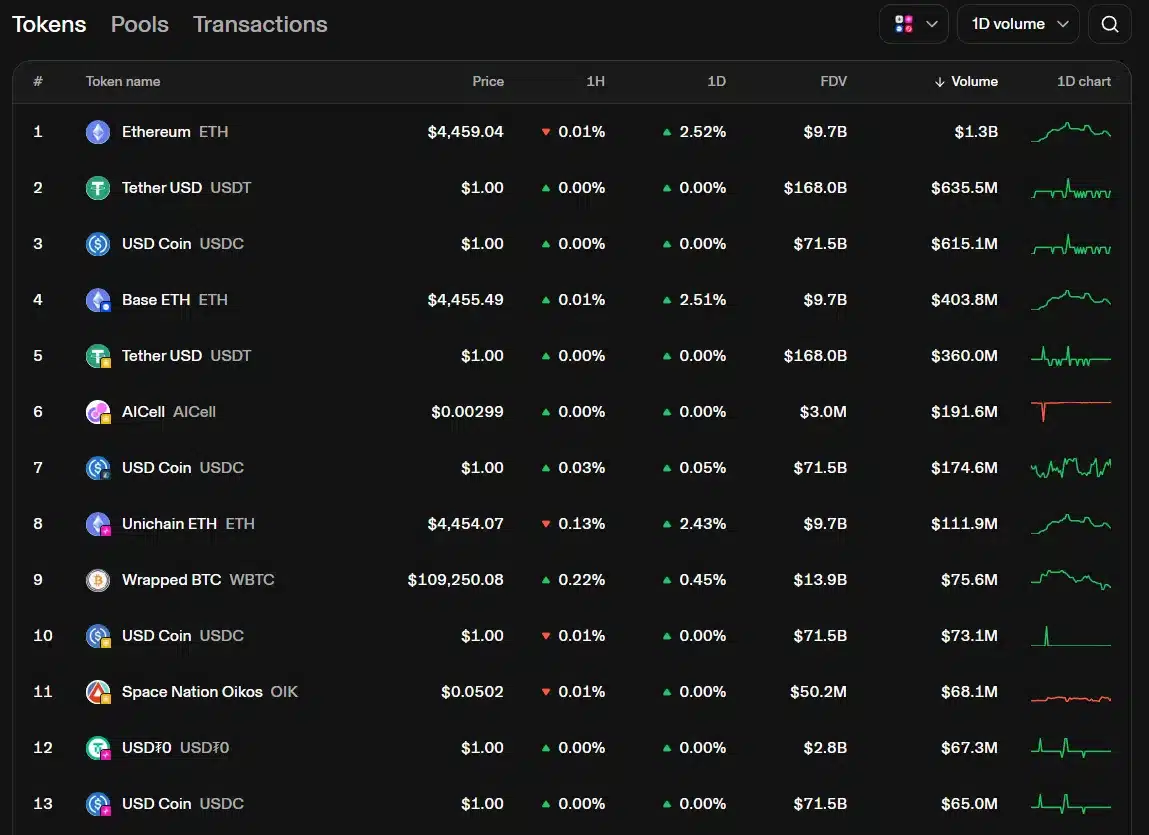Click the Base ETH token icon
This screenshot has height=835, width=1149.
97,299
